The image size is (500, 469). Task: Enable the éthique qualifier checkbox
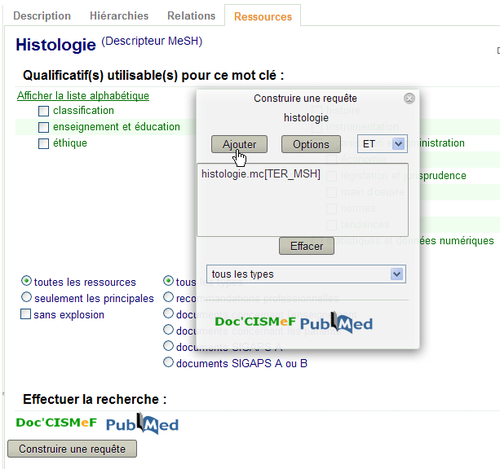pos(43,143)
